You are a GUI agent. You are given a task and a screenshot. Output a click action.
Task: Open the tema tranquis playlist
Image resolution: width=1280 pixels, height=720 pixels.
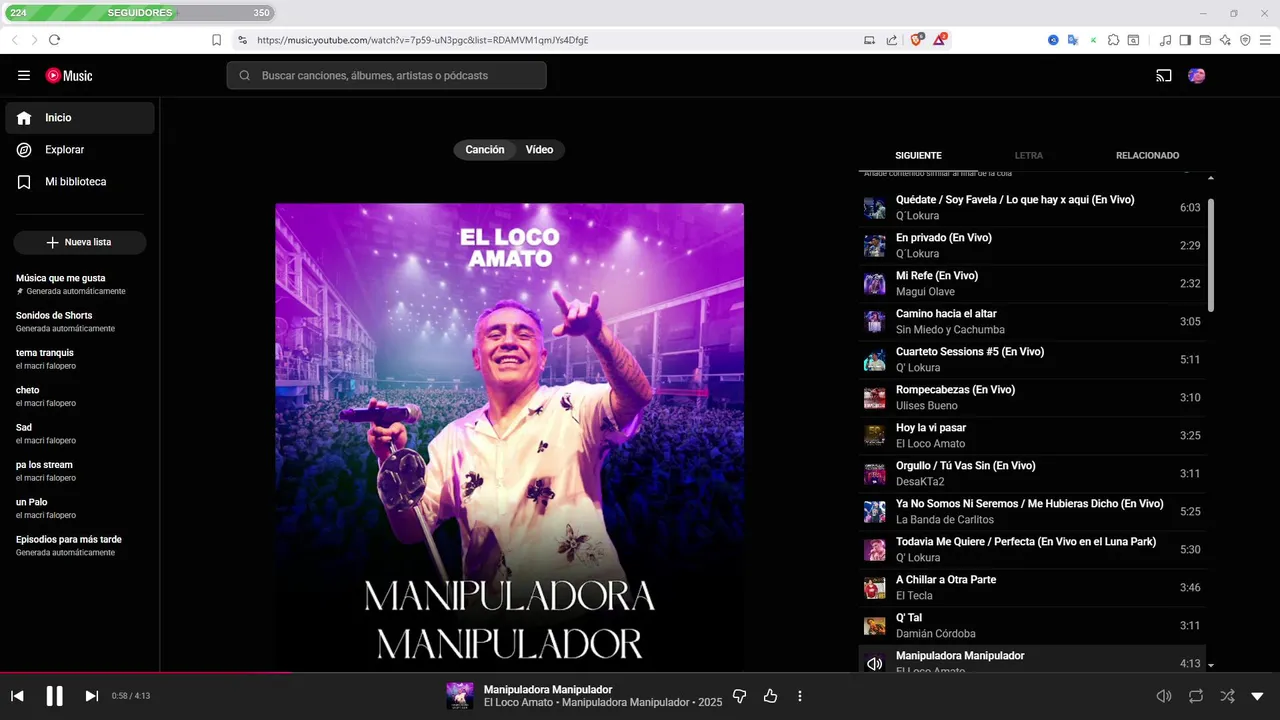[x=80, y=359]
